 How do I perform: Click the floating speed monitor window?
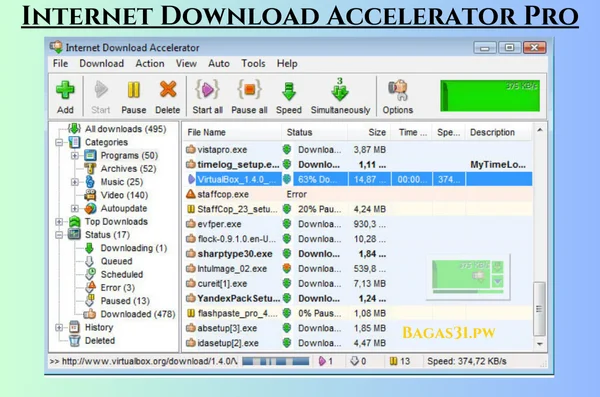point(468,276)
